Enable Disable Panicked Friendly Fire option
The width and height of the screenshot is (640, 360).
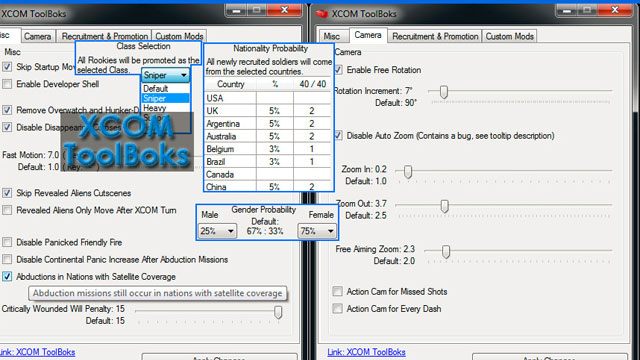7,242
